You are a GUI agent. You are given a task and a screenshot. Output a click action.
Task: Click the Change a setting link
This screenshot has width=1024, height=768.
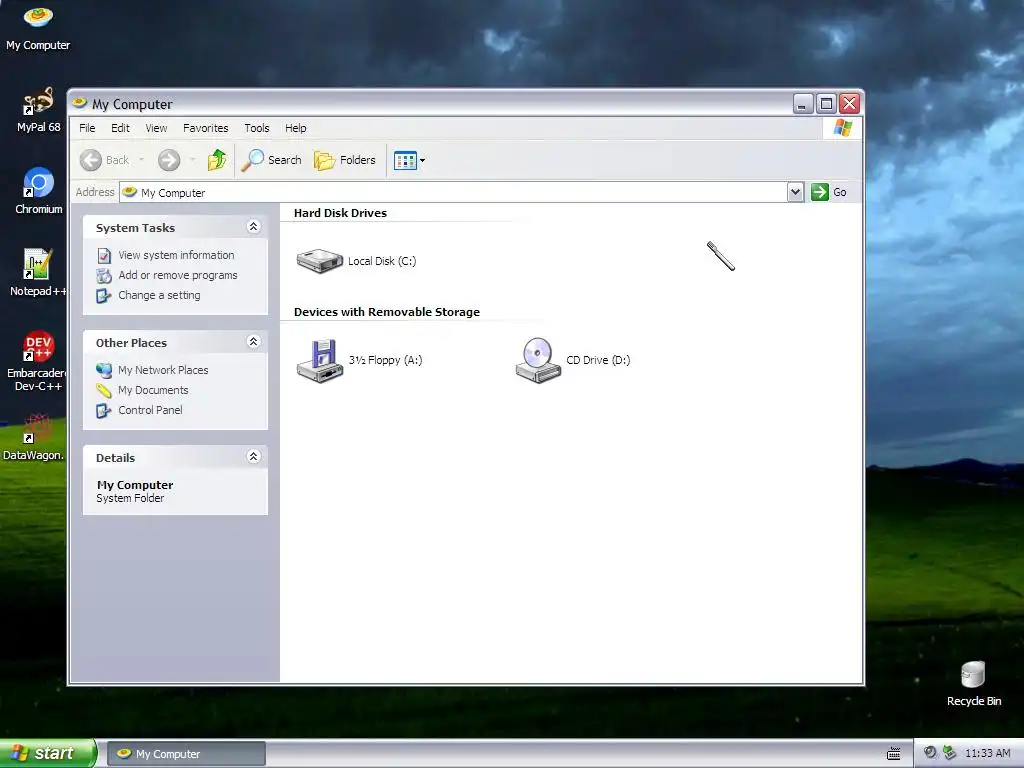point(159,295)
